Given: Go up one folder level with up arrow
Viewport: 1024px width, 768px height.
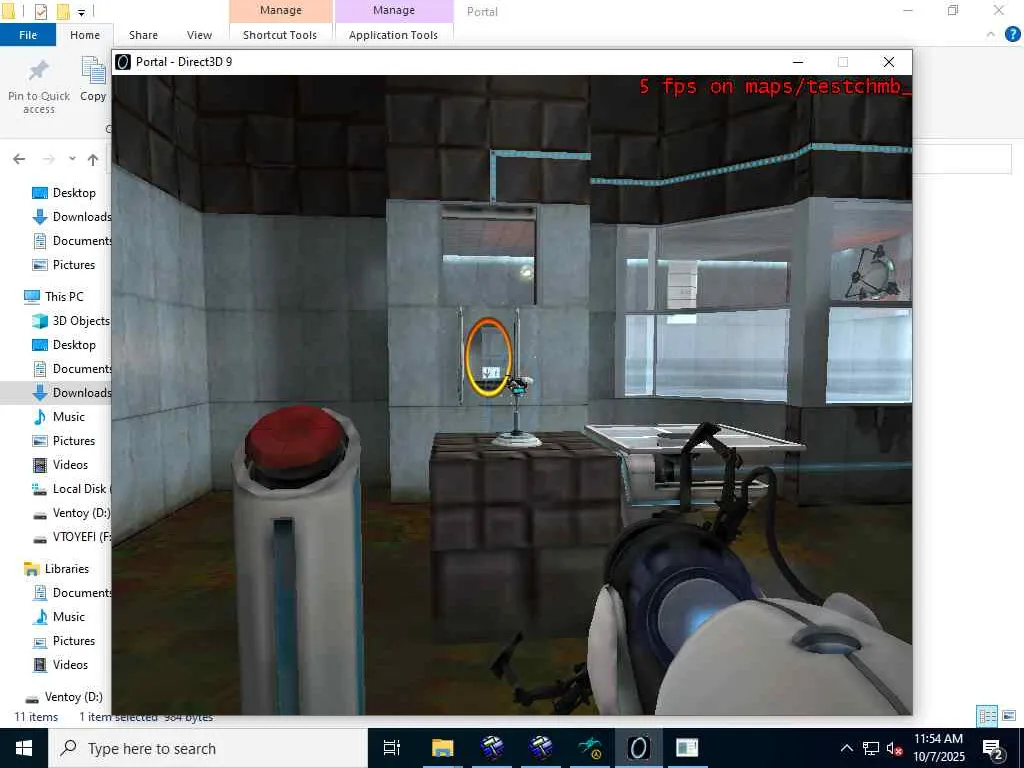Looking at the screenshot, I should [x=93, y=159].
